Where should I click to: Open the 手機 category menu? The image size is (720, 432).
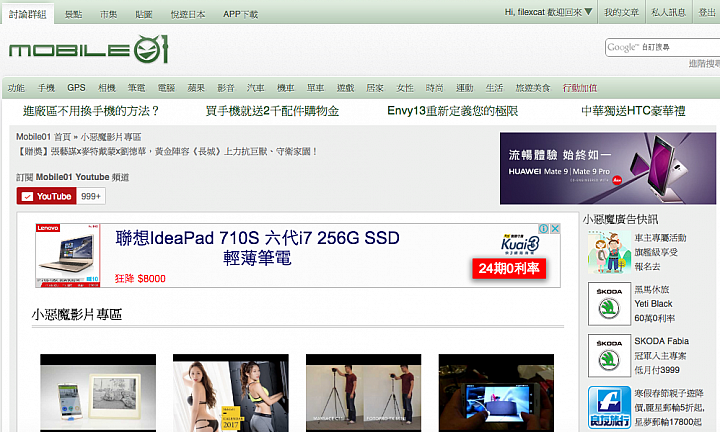[x=46, y=88]
